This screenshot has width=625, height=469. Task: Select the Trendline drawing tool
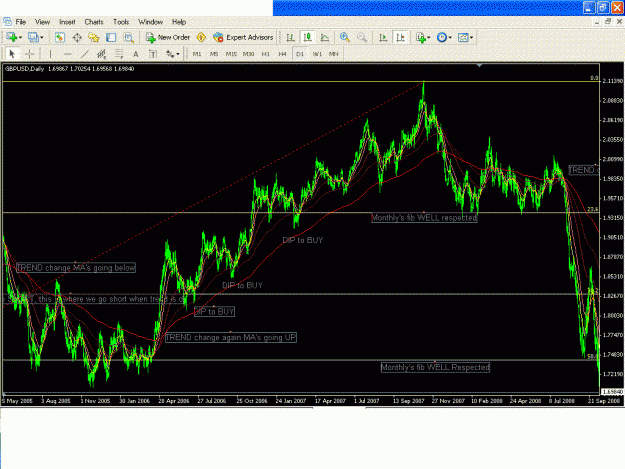(x=85, y=54)
